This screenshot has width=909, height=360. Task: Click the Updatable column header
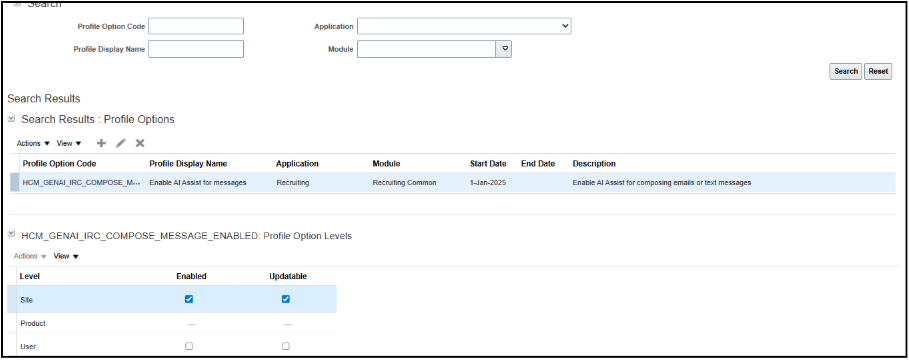point(288,277)
